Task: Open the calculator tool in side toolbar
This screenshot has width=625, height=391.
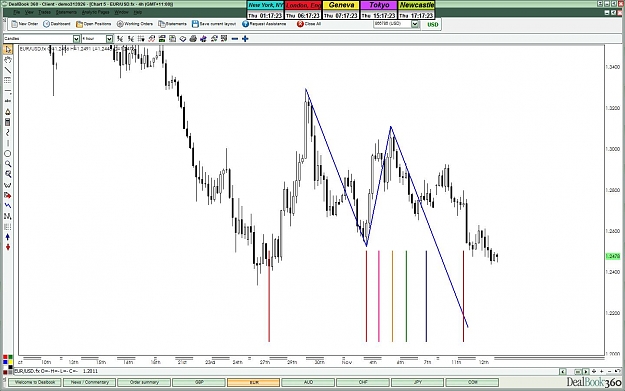Action: tap(8, 122)
